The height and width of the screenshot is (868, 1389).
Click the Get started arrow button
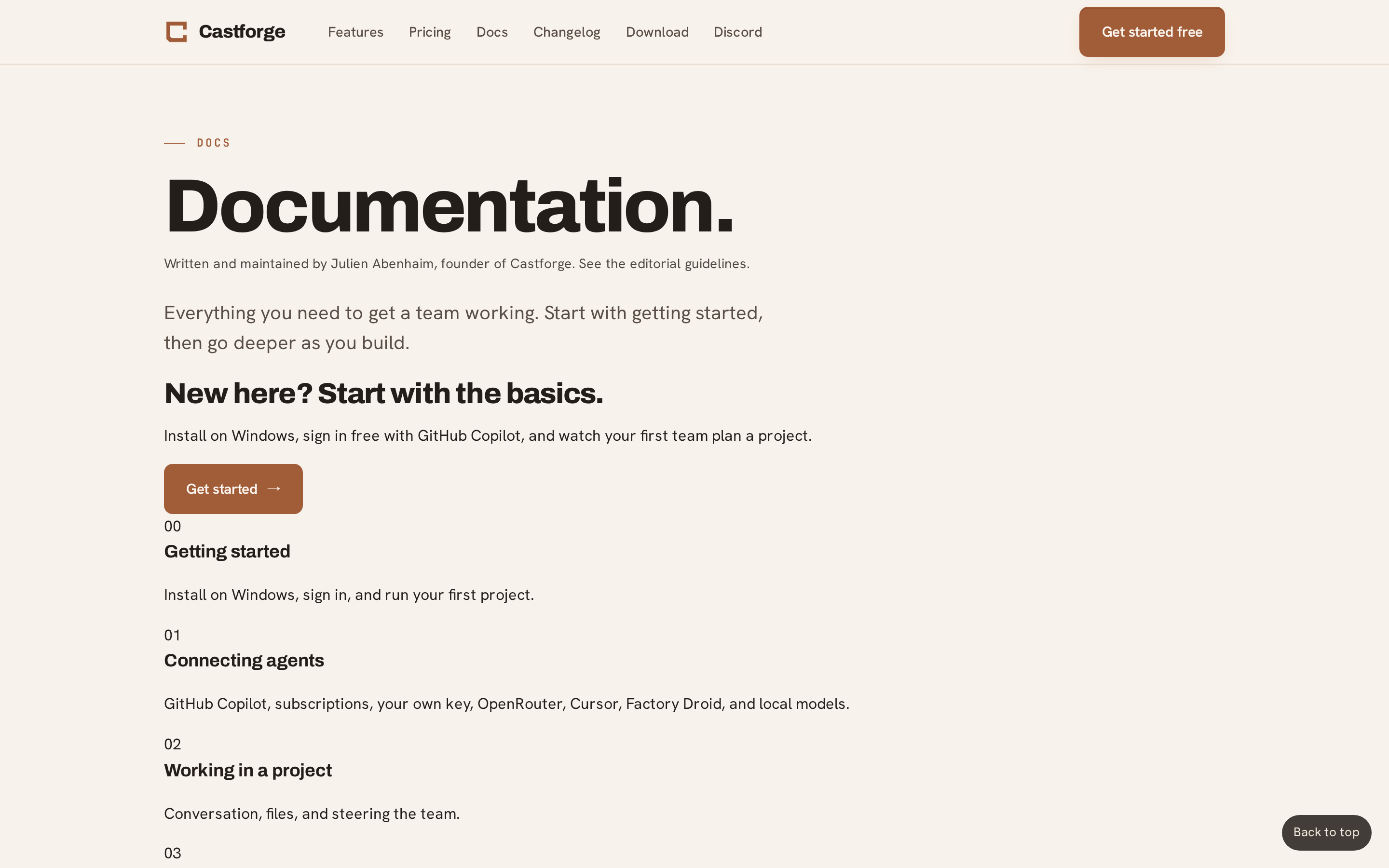[233, 488]
